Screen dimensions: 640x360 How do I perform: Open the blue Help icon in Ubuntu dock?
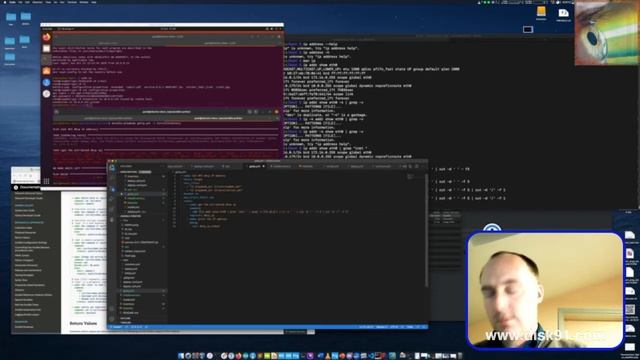[47, 82]
